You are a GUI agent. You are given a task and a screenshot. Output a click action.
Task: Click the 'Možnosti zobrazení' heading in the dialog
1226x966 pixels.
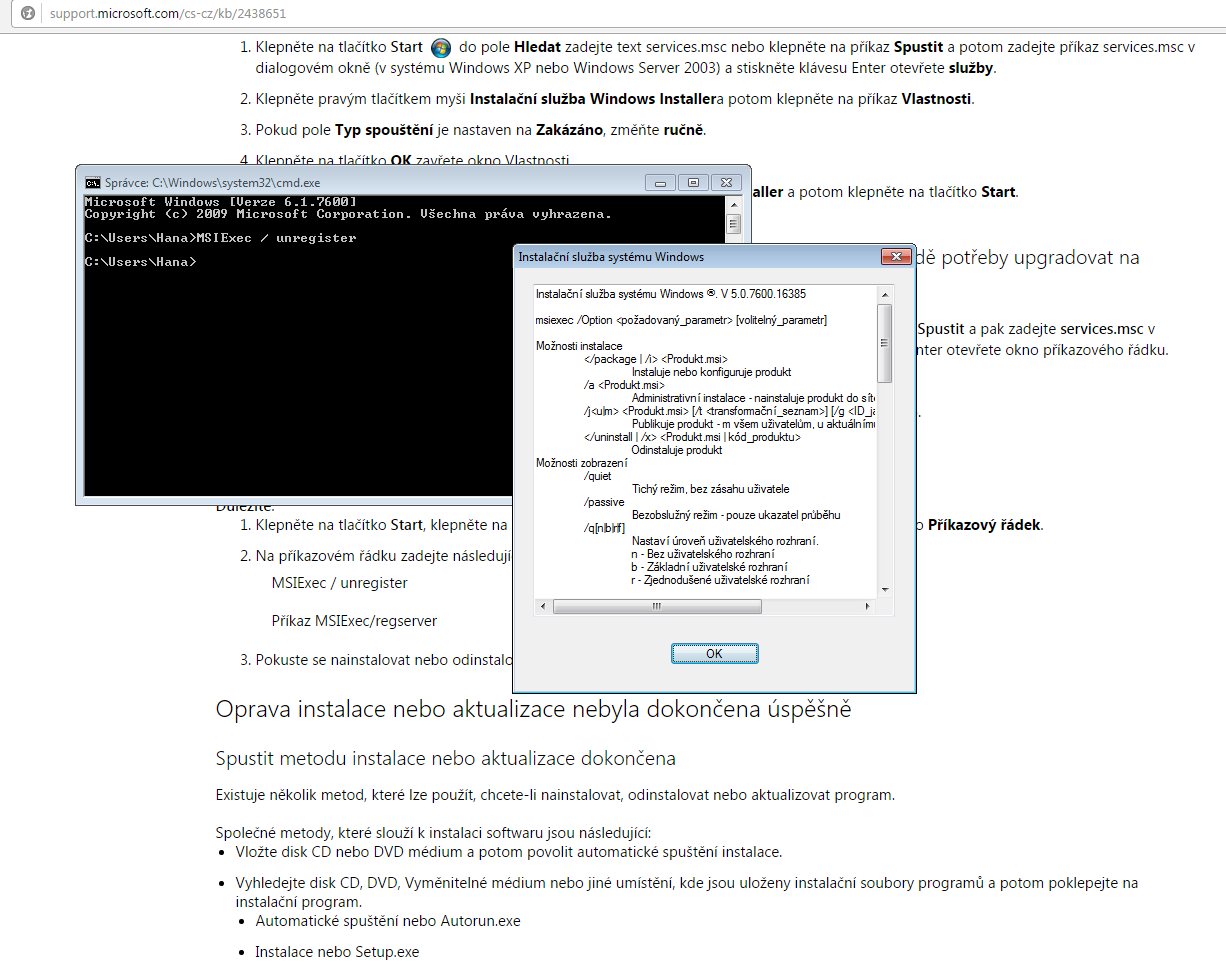[x=582, y=463]
